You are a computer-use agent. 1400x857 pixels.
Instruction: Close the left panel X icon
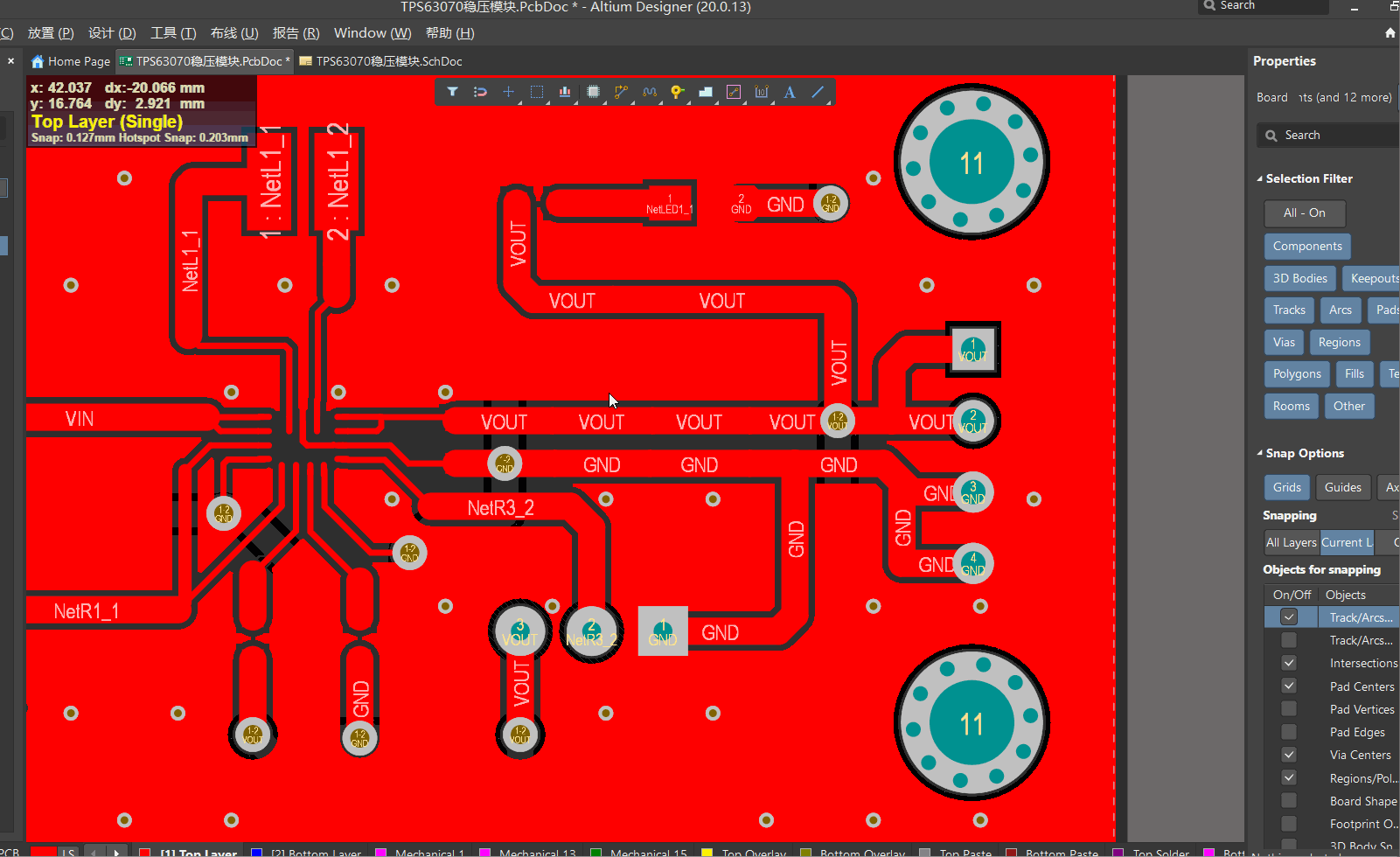[10, 61]
